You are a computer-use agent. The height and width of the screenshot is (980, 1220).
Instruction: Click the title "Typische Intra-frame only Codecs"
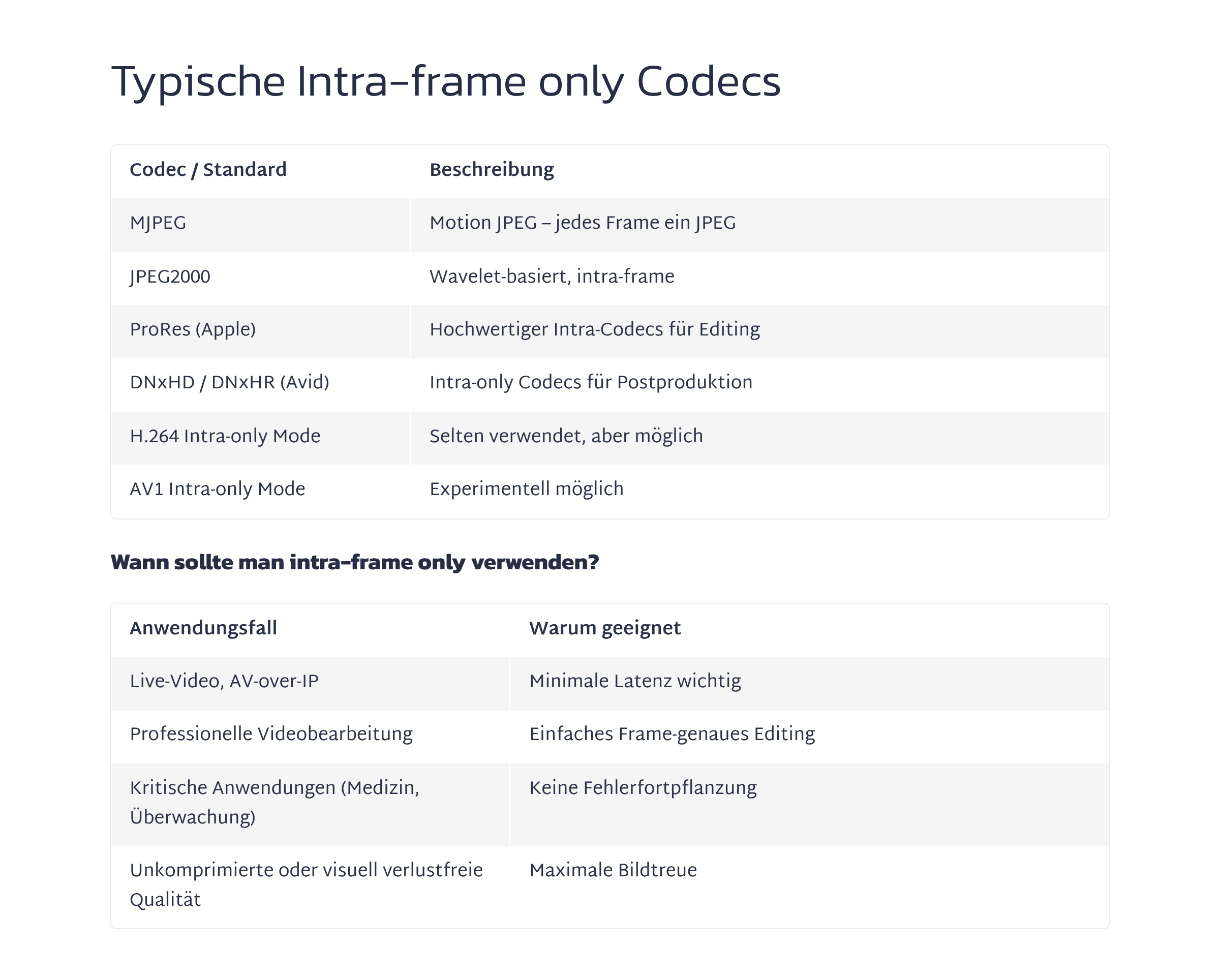[x=445, y=83]
